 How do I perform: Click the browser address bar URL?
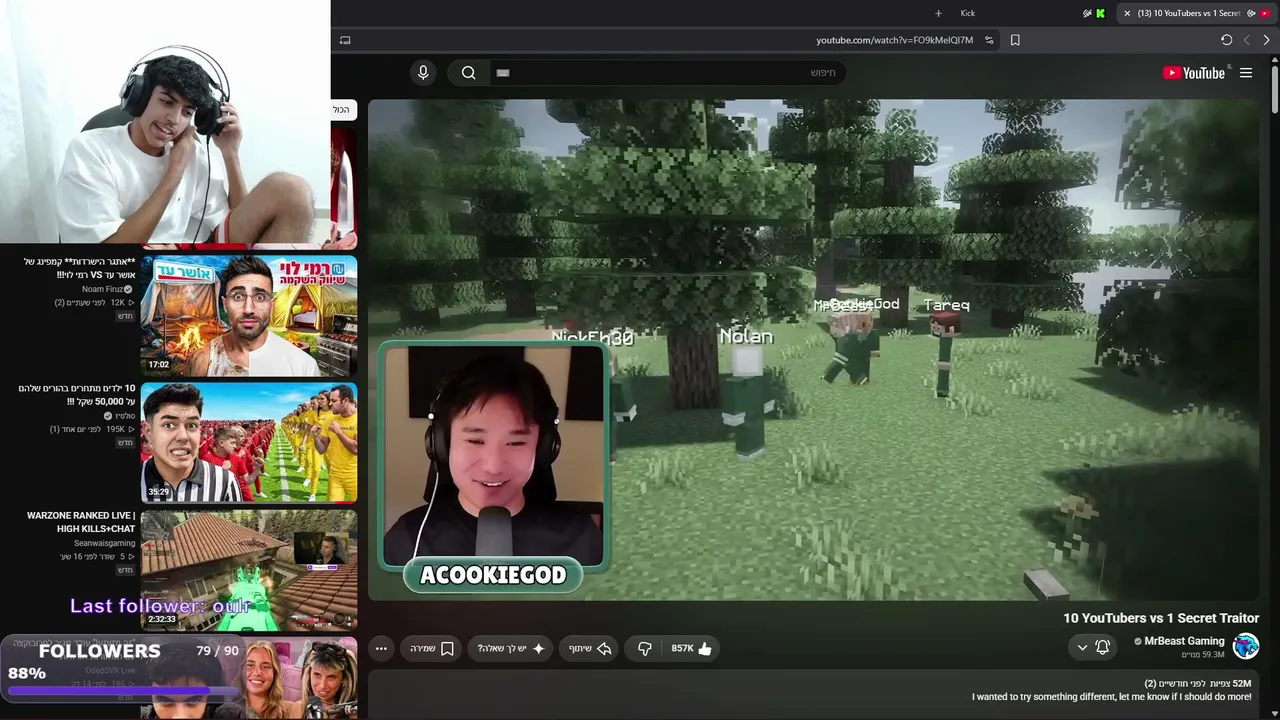tap(894, 40)
